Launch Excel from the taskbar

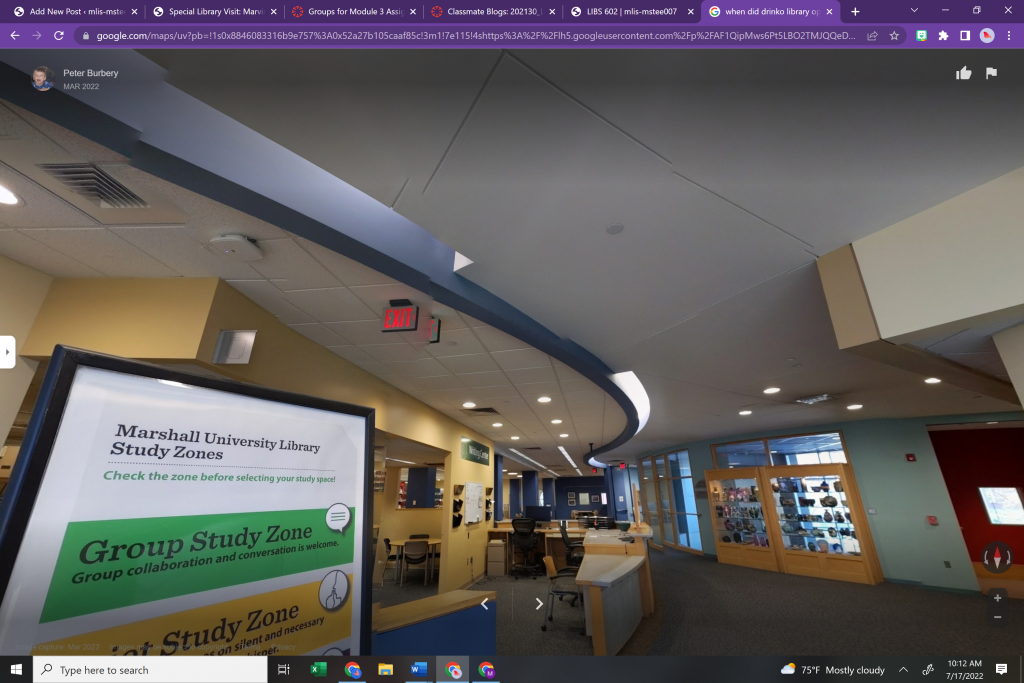tap(318, 669)
